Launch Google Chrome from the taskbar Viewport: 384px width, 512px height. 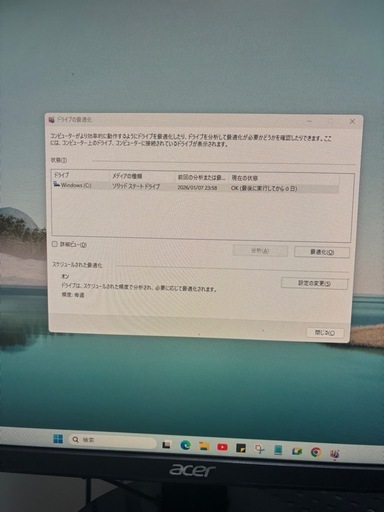pos(316,452)
